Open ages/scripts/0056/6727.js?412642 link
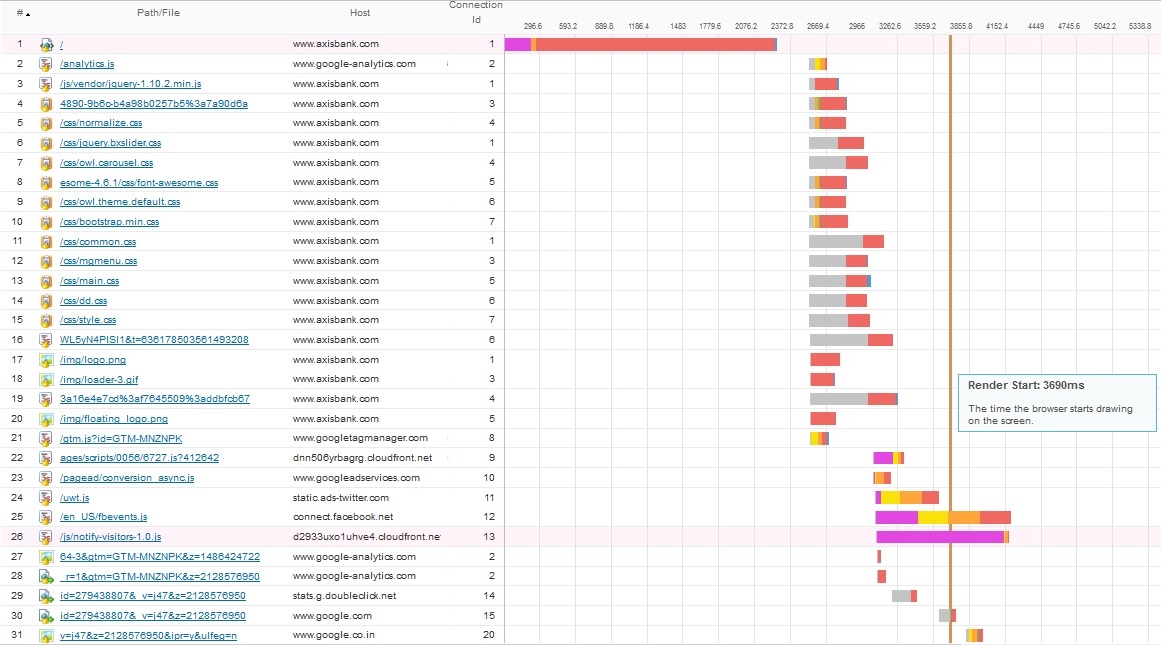 click(x=139, y=458)
